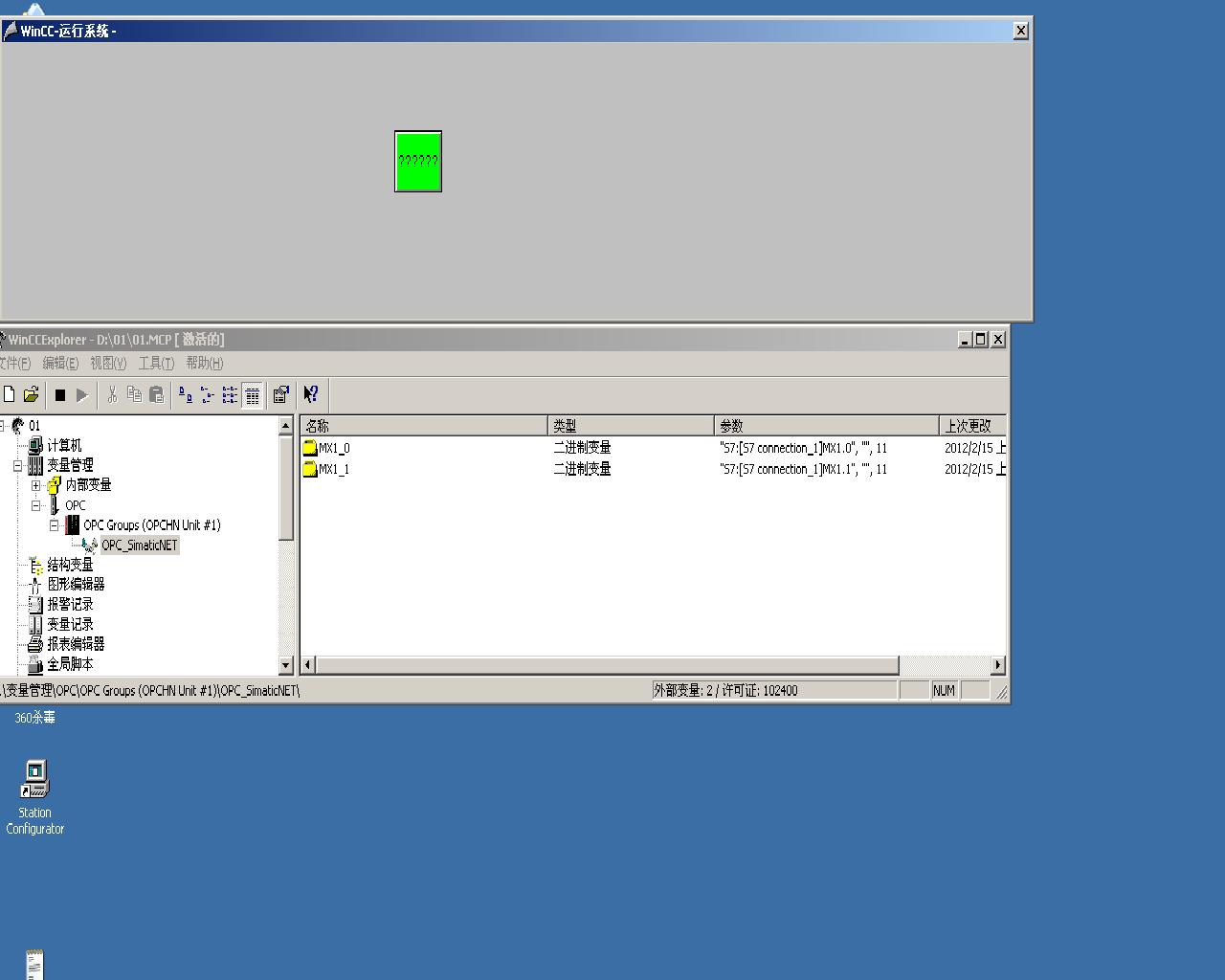The width and height of the screenshot is (1225, 980).
Task: Click the Copy toolbar icon
Action: pyautogui.click(x=134, y=394)
